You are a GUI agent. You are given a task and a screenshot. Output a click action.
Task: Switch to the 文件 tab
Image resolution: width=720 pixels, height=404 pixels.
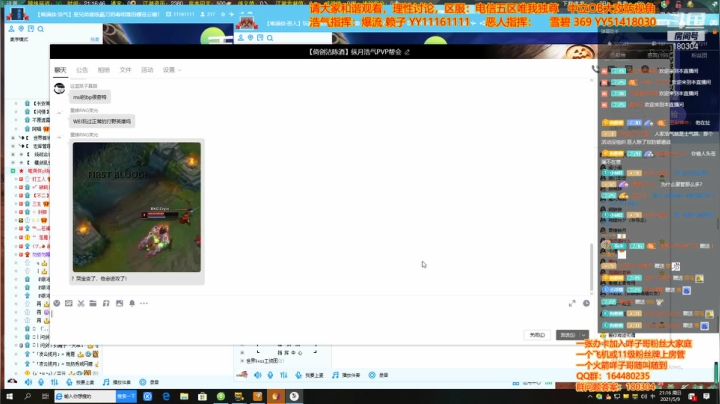click(x=125, y=70)
